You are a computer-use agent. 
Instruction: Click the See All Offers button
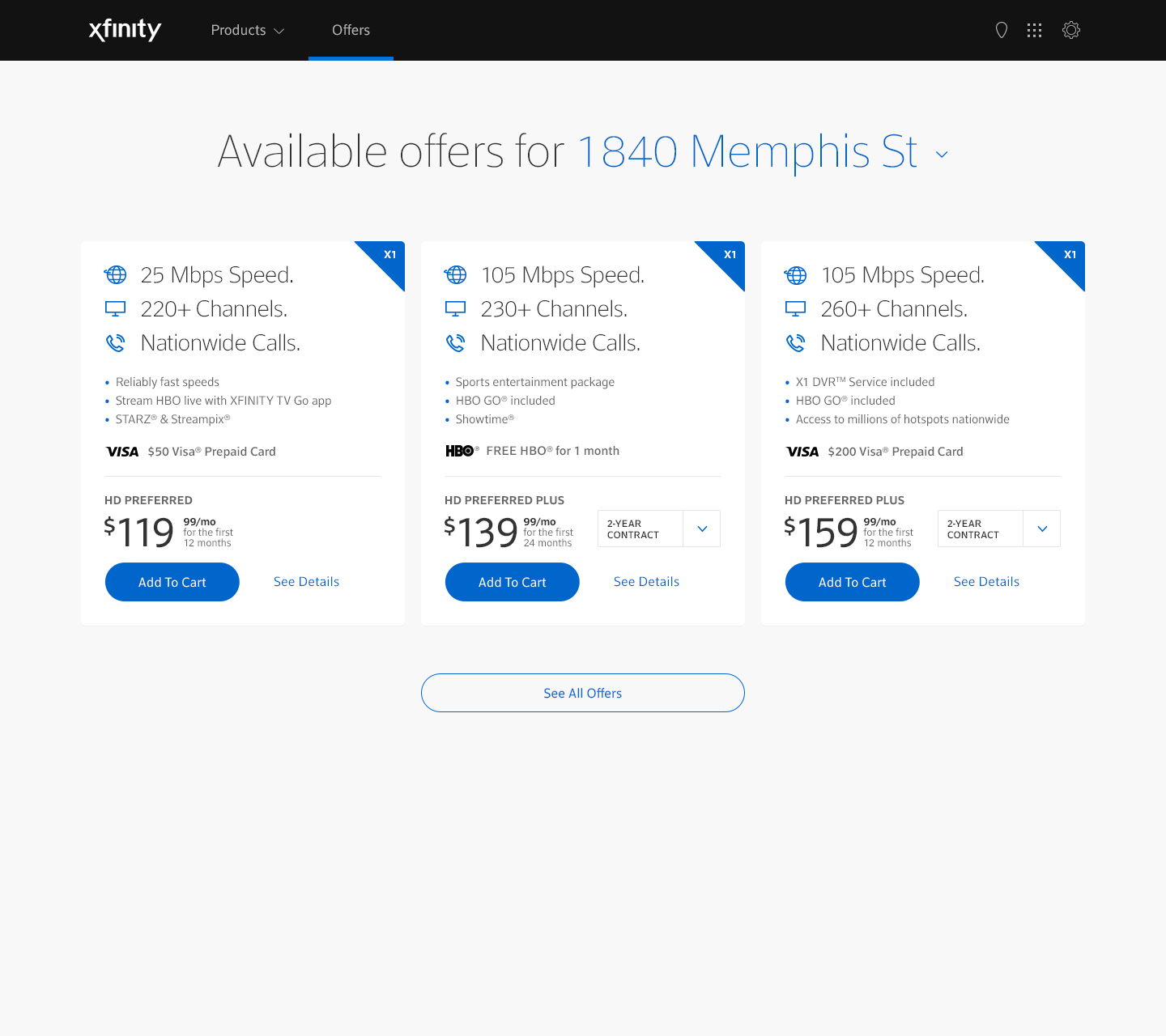[x=583, y=693]
